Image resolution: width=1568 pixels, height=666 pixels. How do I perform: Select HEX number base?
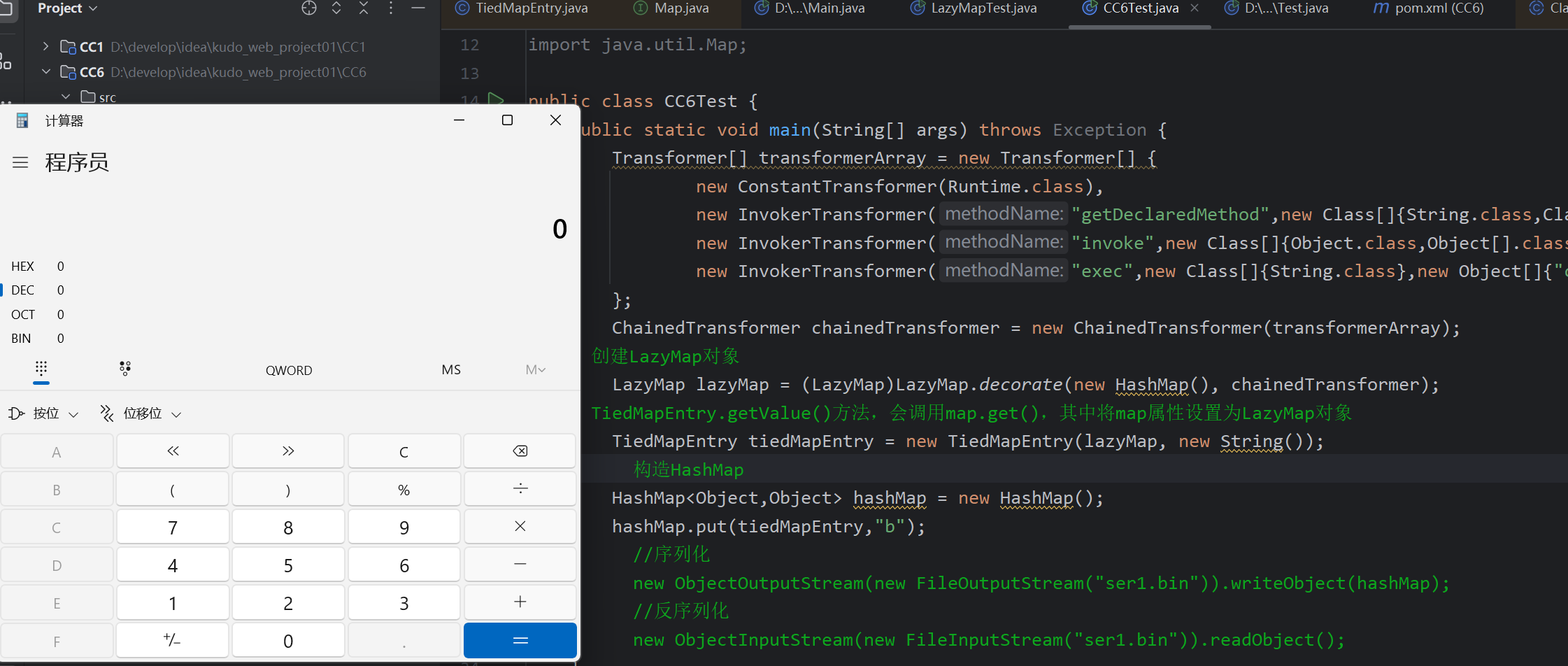[x=38, y=267]
